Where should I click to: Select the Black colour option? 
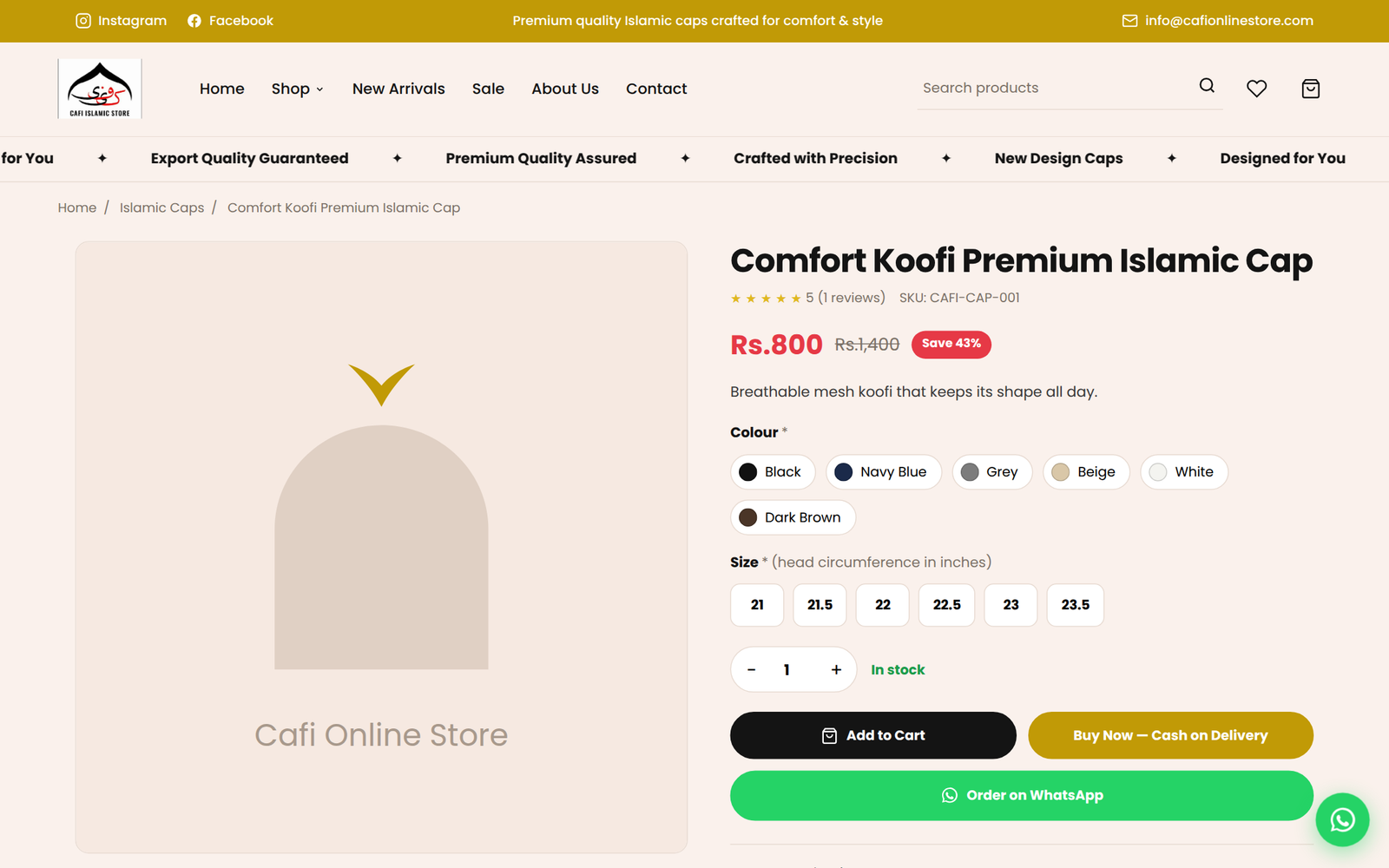pos(773,472)
